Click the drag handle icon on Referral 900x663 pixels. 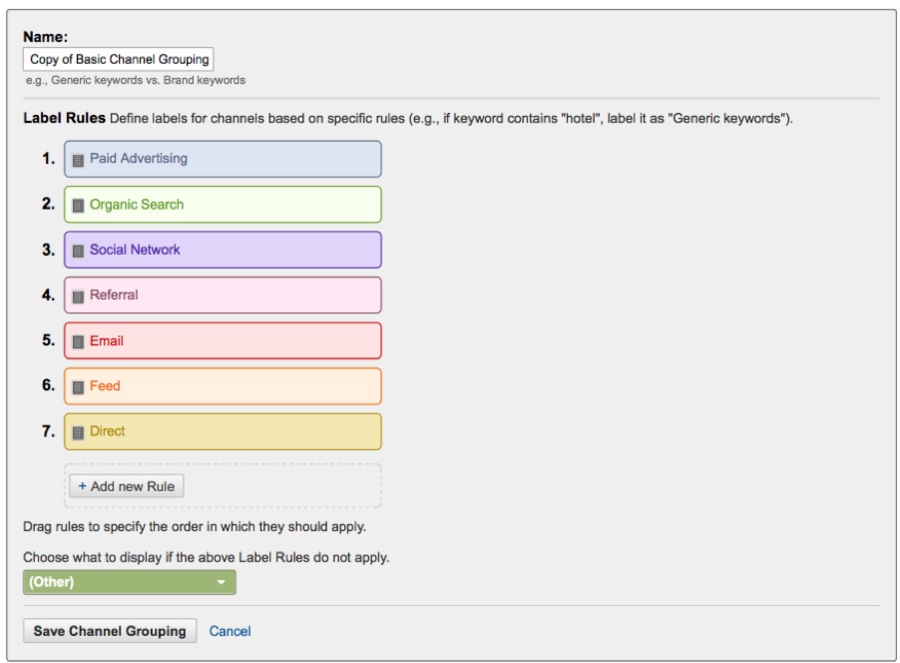78,296
